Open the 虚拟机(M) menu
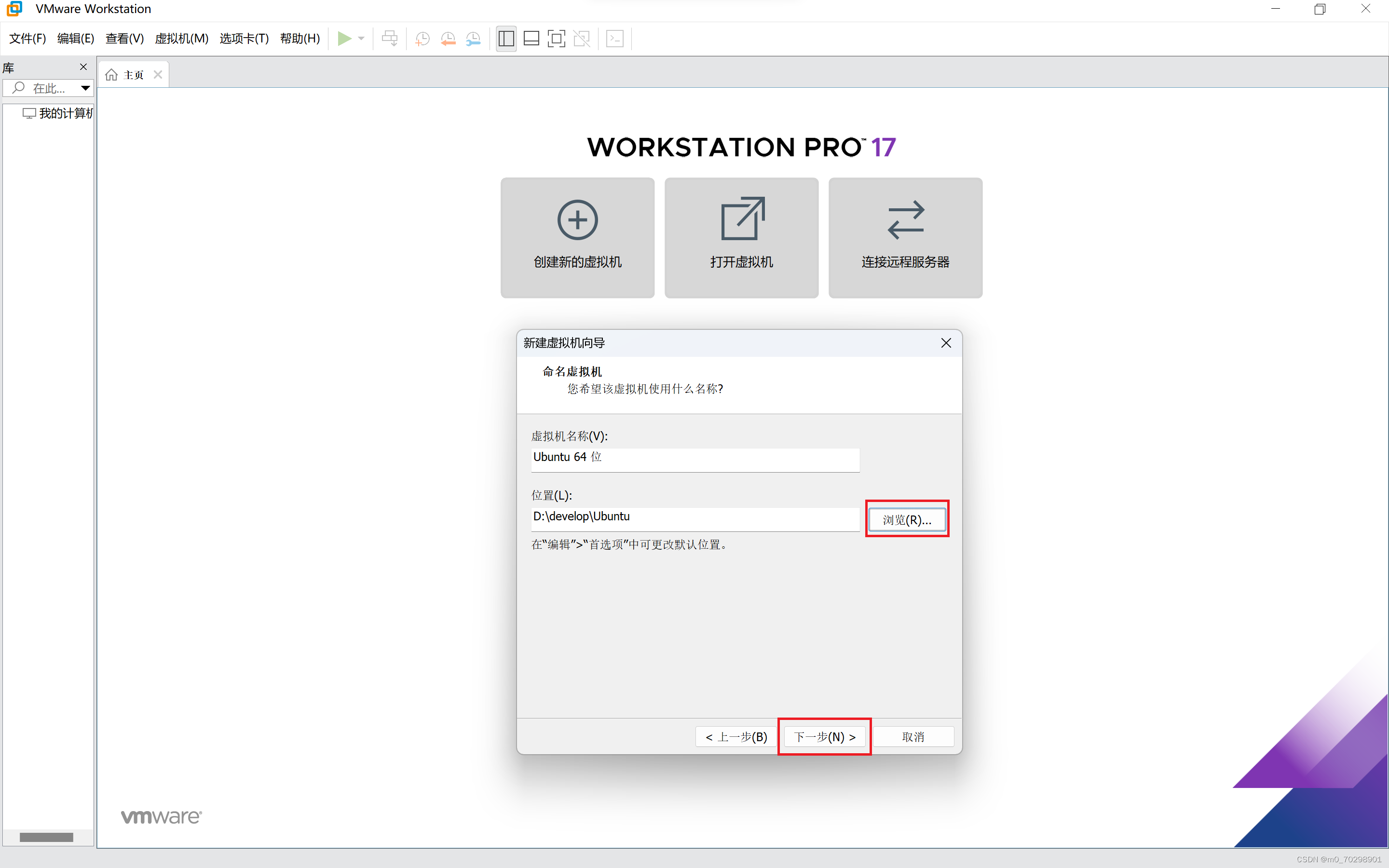This screenshot has height=868, width=1389. point(181,39)
